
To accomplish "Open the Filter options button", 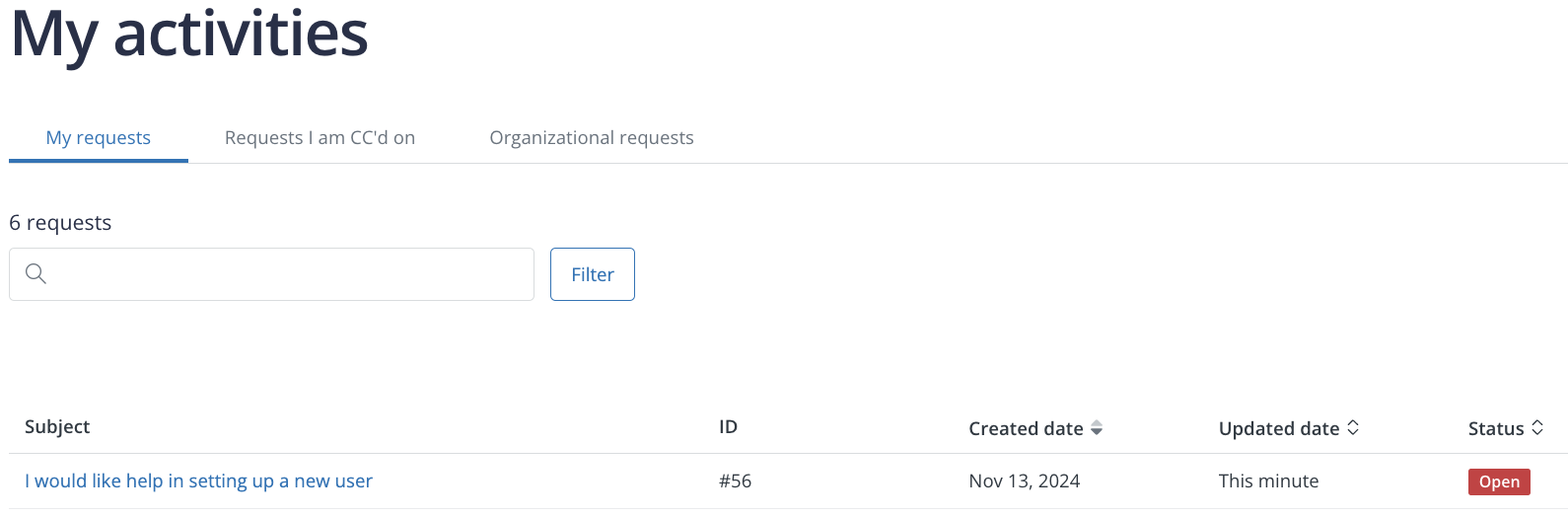I will [593, 274].
